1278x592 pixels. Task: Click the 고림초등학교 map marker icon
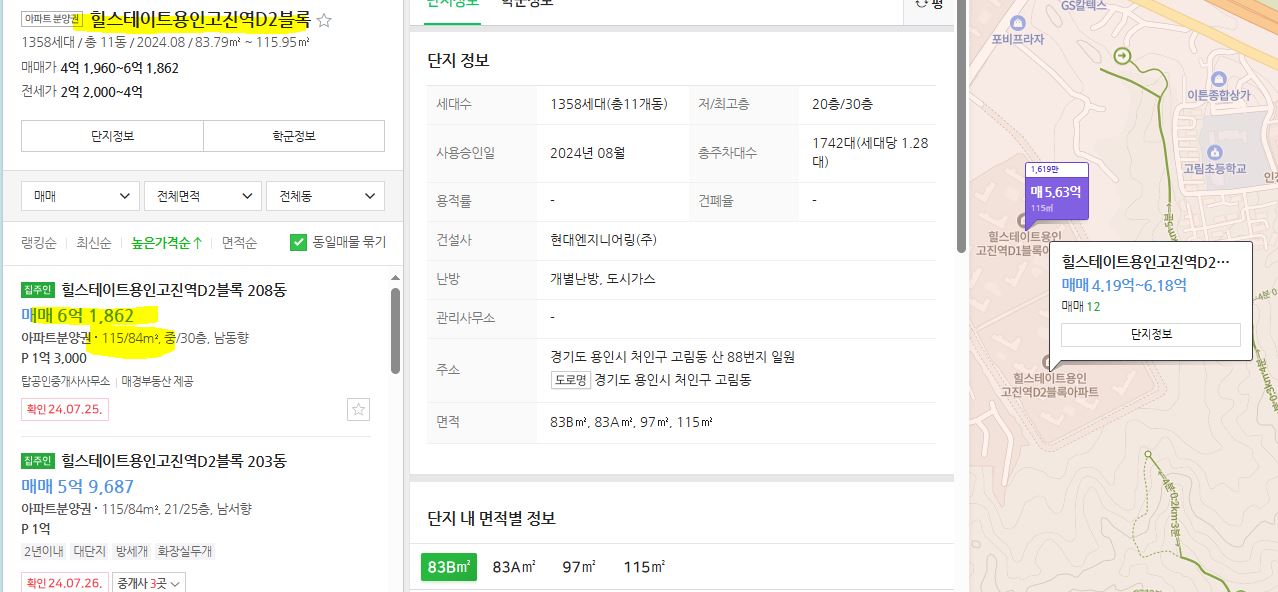[1214, 152]
